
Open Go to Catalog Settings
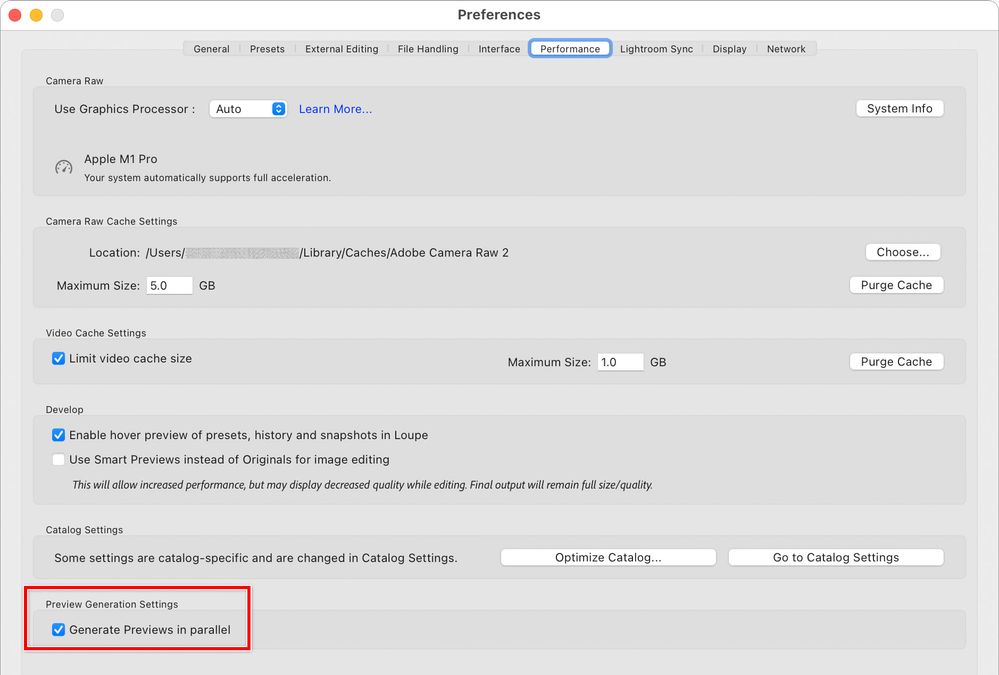pyautogui.click(x=835, y=557)
